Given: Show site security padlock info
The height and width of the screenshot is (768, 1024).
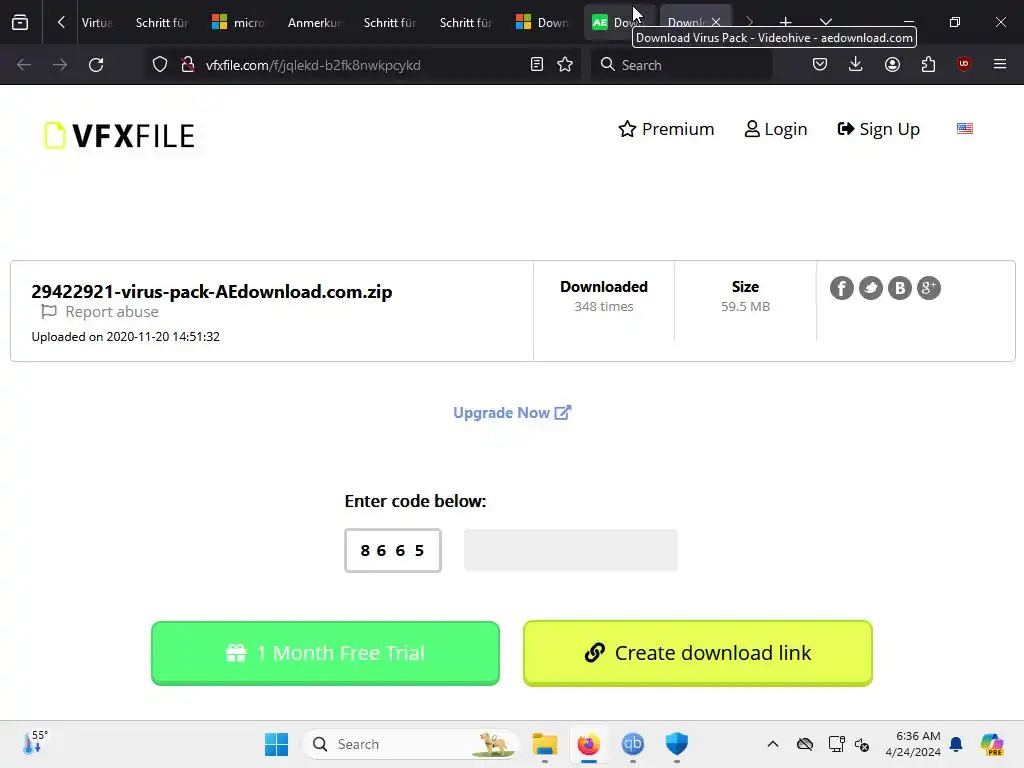Looking at the screenshot, I should click(x=188, y=65).
